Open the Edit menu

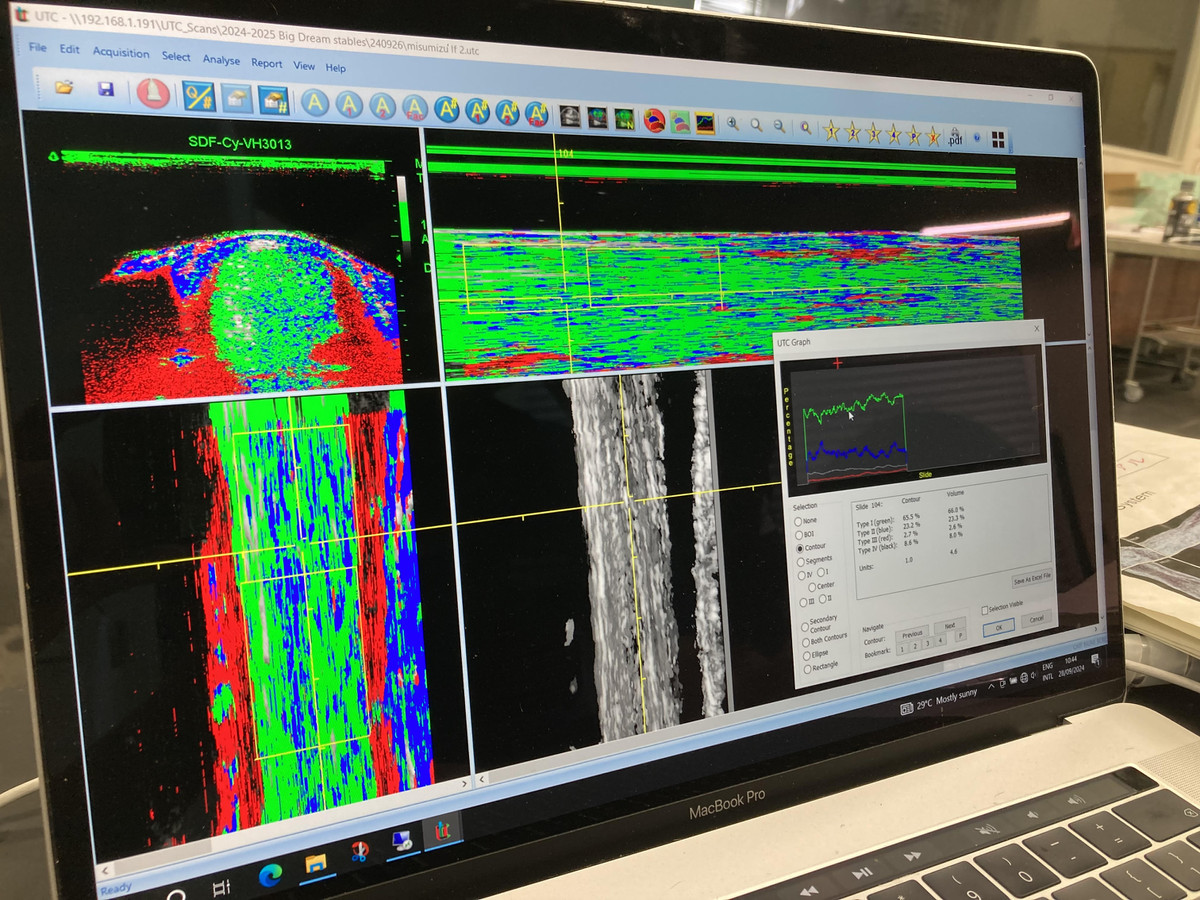69,49
